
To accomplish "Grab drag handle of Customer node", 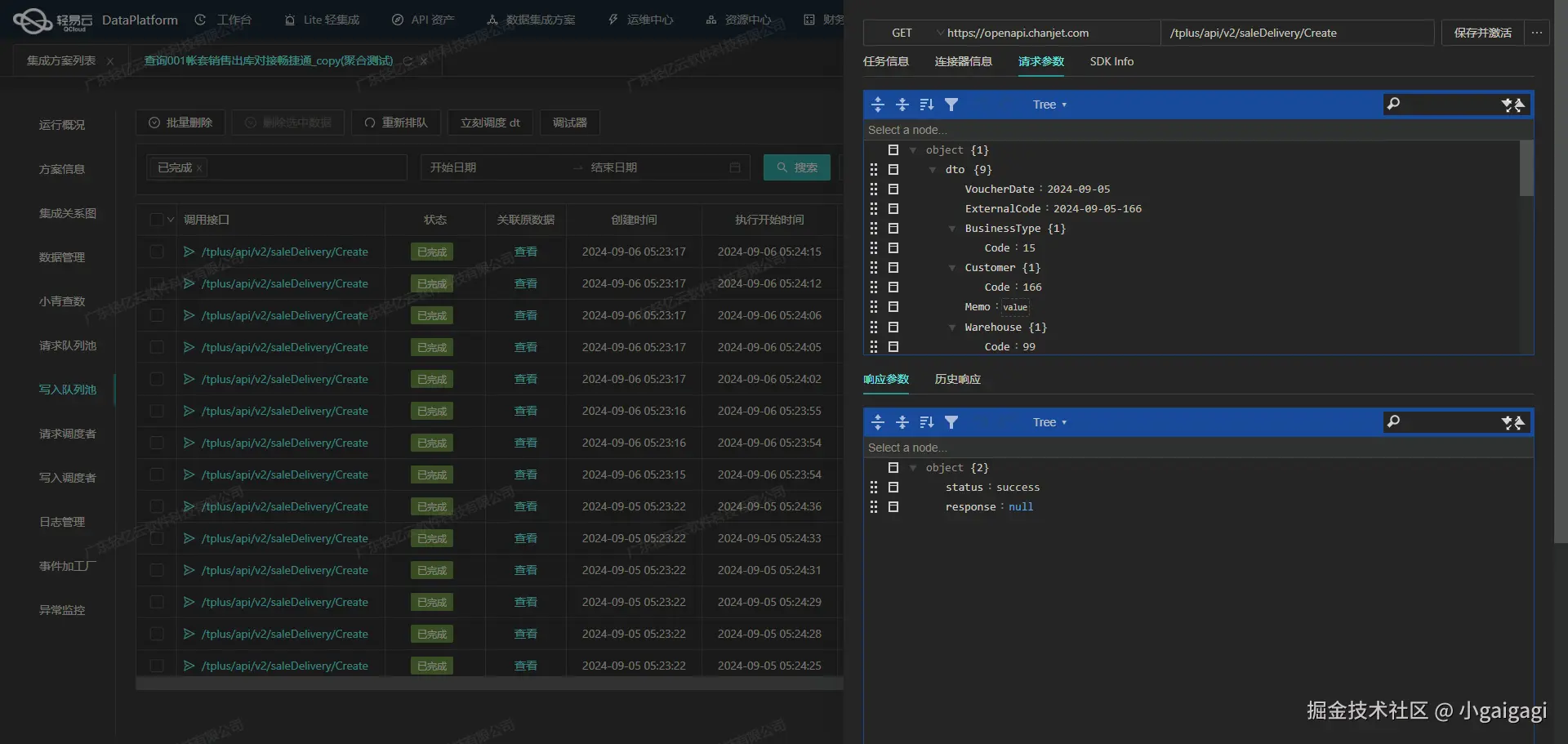I will (x=874, y=268).
